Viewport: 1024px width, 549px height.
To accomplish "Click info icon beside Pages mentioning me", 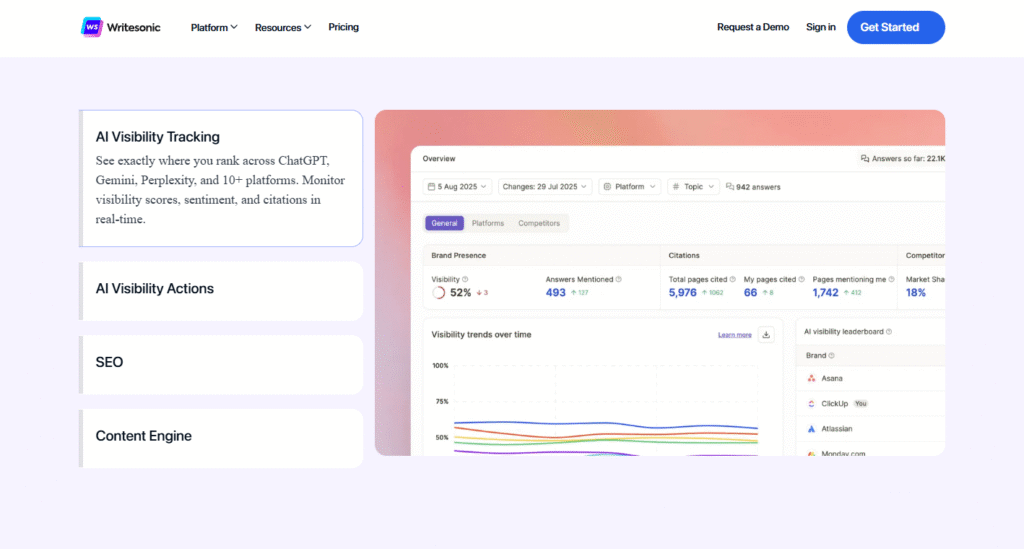I will pyautogui.click(x=891, y=279).
